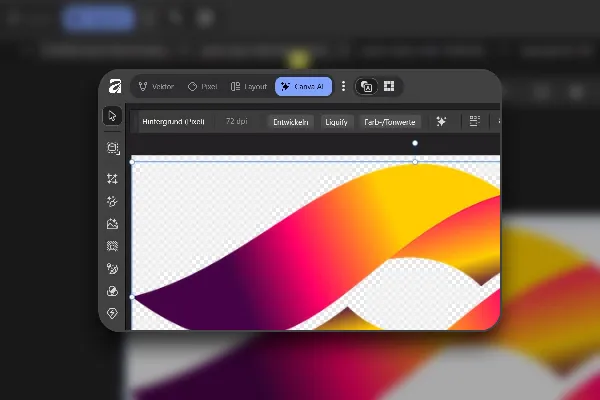Switch to the Vektor studio tab
This screenshot has width=600, height=400.
156,87
